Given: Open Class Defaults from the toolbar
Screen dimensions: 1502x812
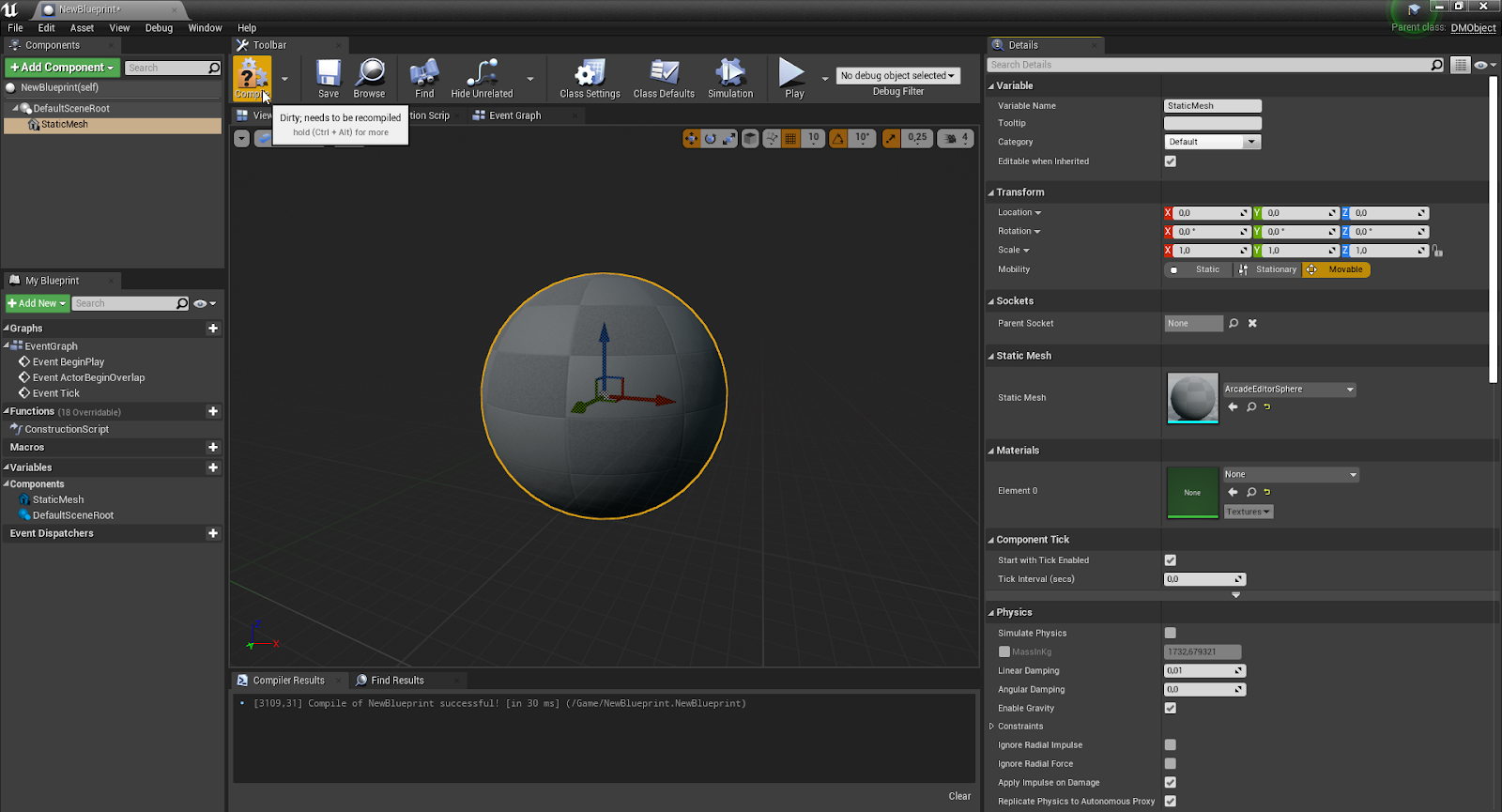Looking at the screenshot, I should click(x=664, y=79).
